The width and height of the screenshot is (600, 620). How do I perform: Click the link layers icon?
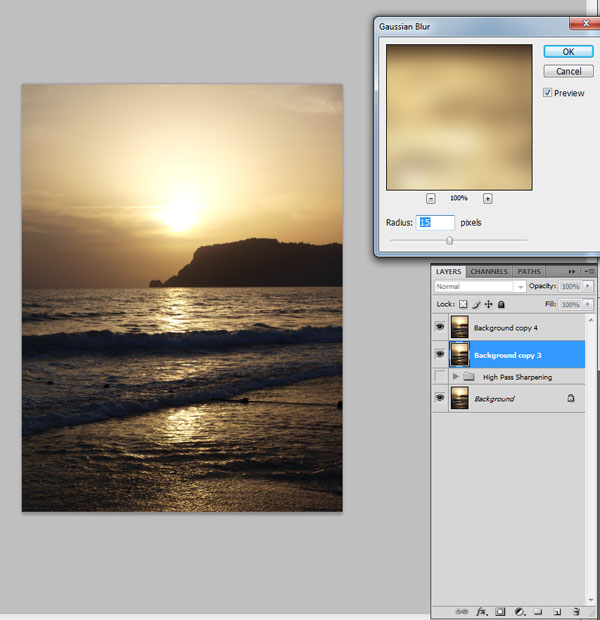(x=461, y=612)
